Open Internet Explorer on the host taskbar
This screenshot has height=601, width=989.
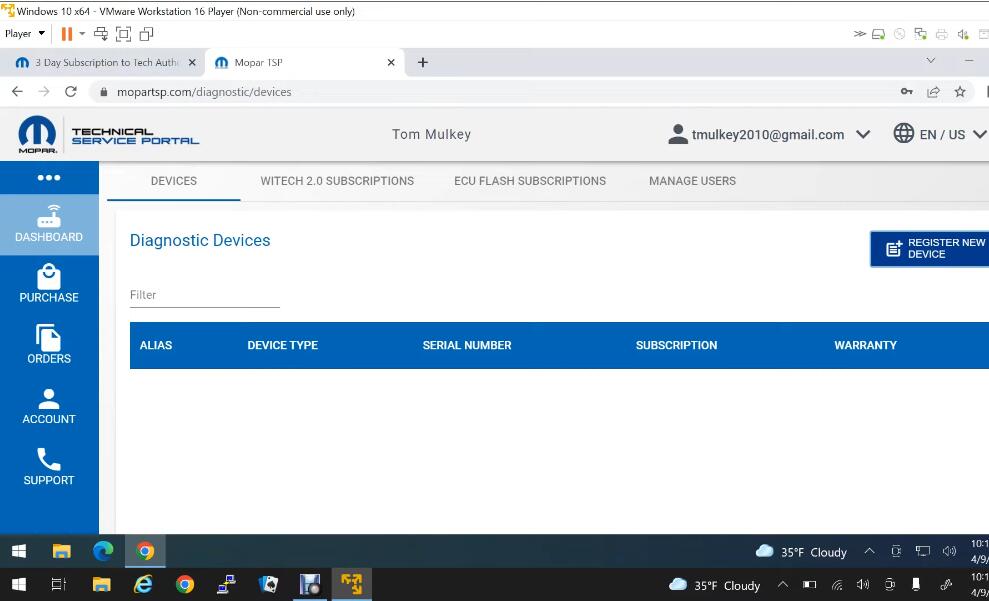(x=143, y=585)
